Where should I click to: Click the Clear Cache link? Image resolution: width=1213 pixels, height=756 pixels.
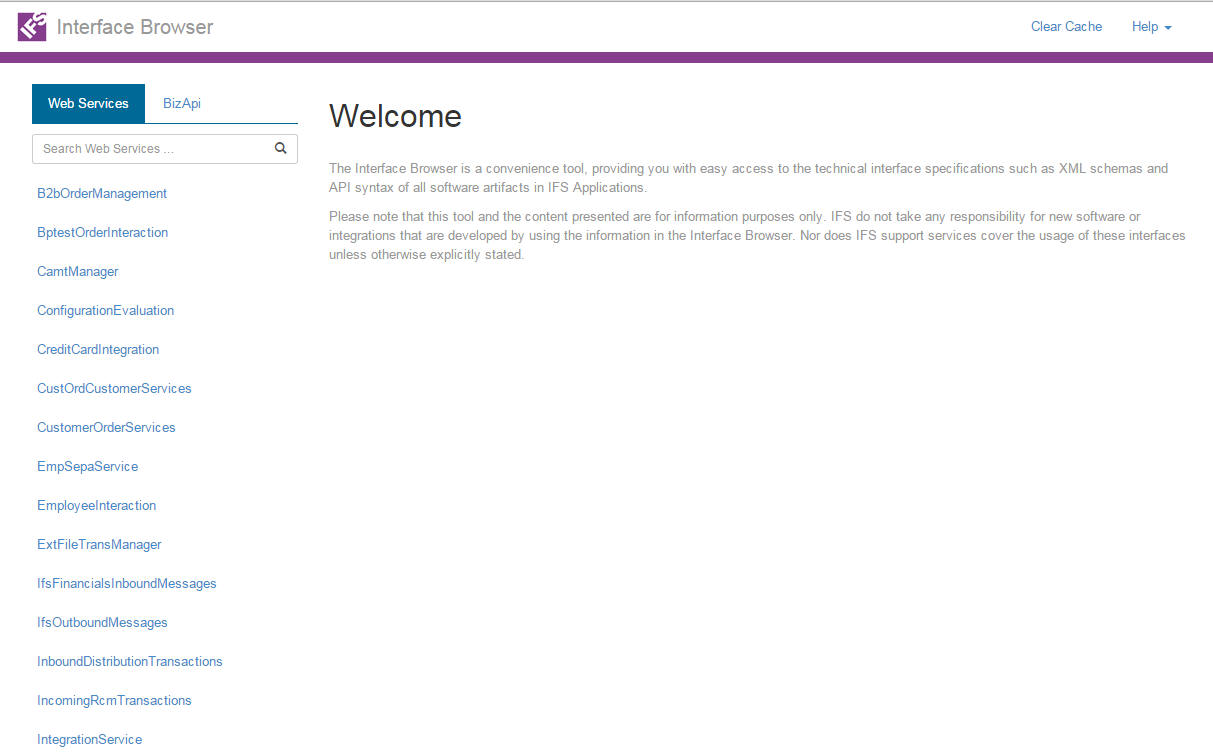pos(1066,26)
